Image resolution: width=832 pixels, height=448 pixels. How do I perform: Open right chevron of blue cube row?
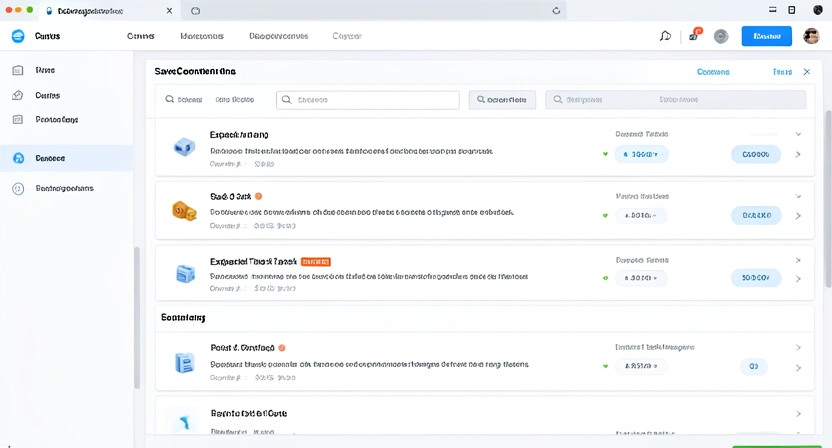pos(798,154)
